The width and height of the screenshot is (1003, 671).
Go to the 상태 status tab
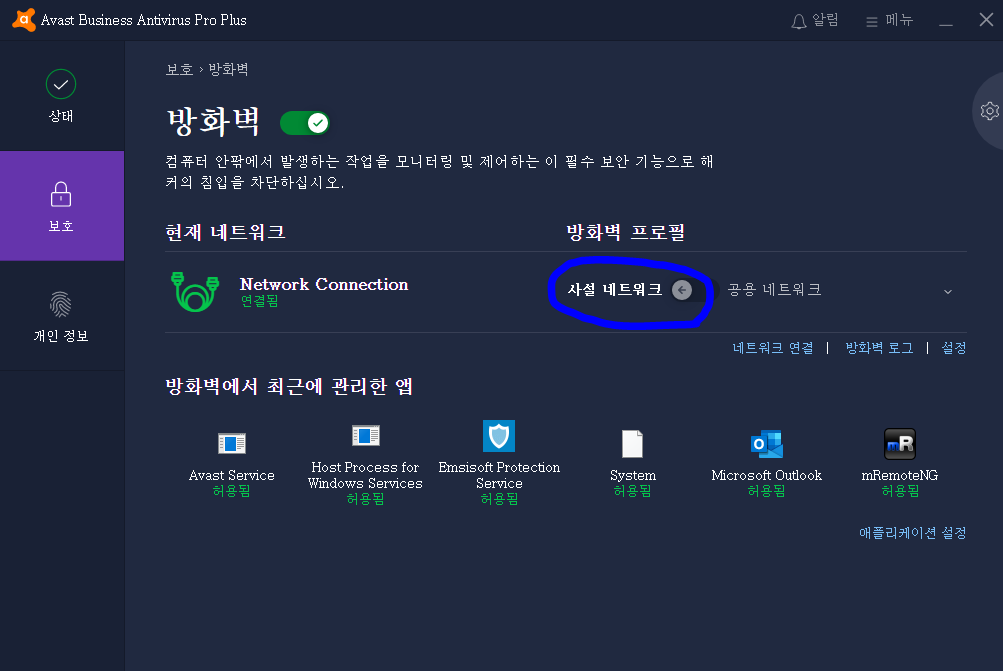pyautogui.click(x=61, y=96)
